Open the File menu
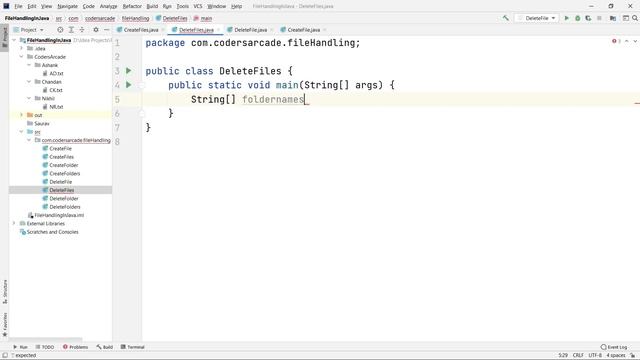640x360 pixels. pos(18,6)
